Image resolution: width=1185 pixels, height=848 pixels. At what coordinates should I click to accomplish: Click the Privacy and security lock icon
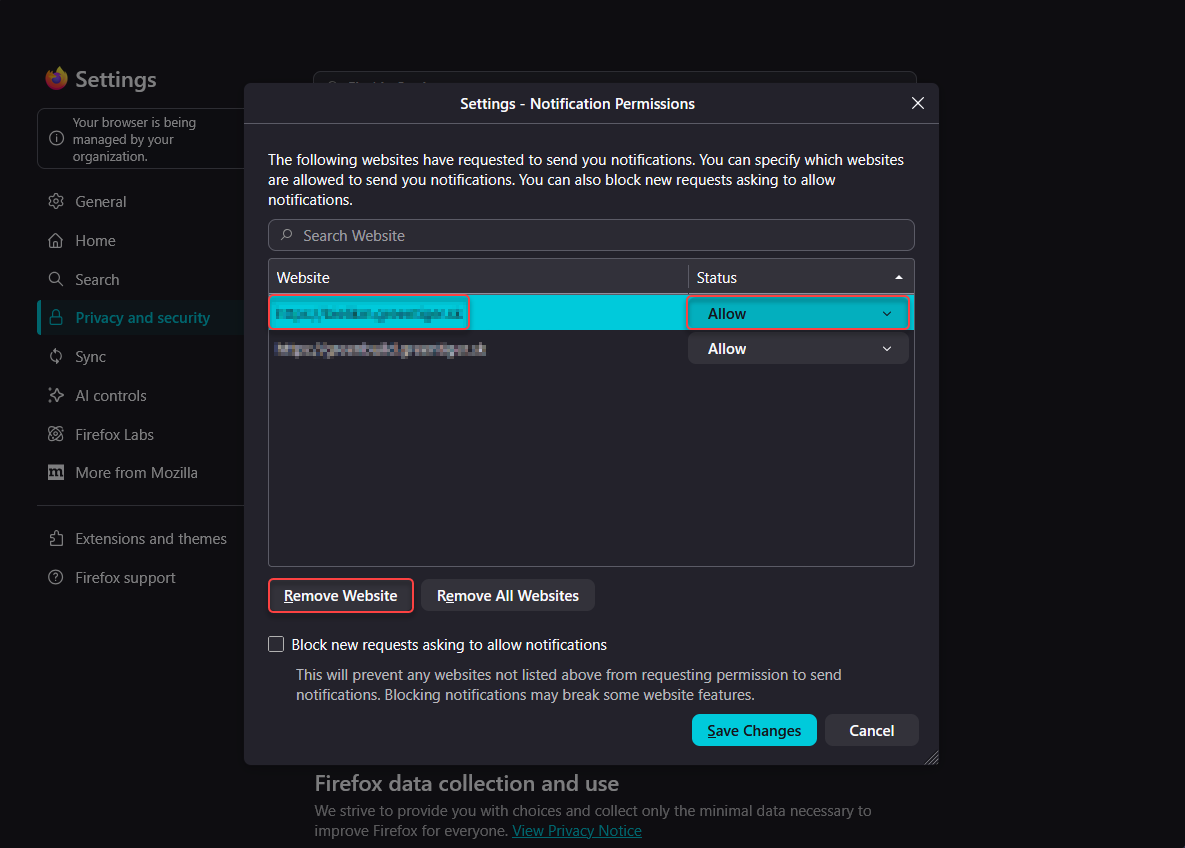click(x=56, y=317)
